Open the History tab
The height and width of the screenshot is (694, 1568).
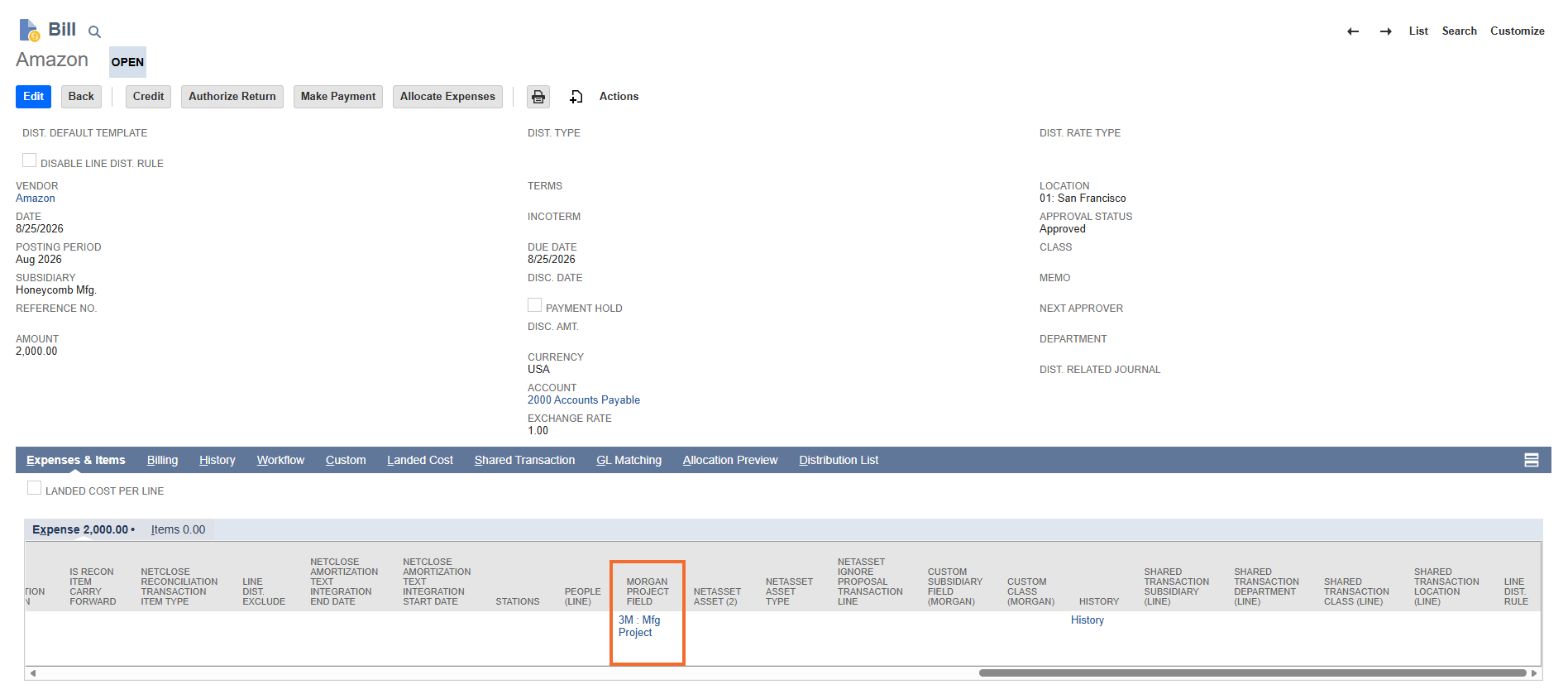218,460
